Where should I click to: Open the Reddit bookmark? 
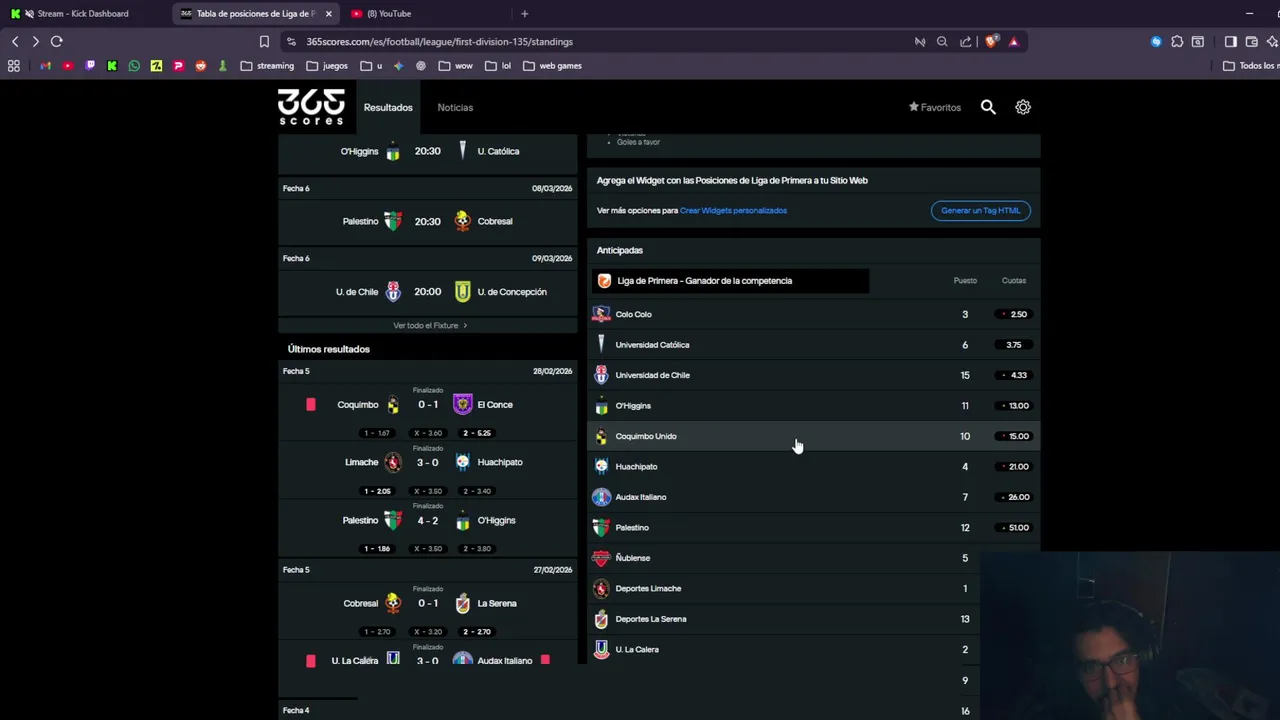201,66
